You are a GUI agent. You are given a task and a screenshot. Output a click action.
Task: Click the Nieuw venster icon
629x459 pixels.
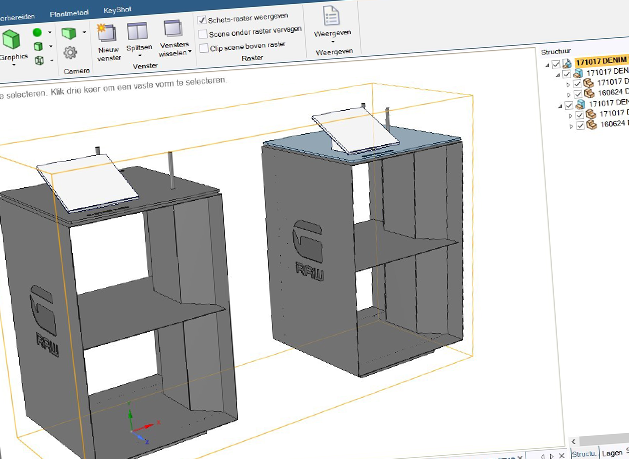click(x=107, y=32)
